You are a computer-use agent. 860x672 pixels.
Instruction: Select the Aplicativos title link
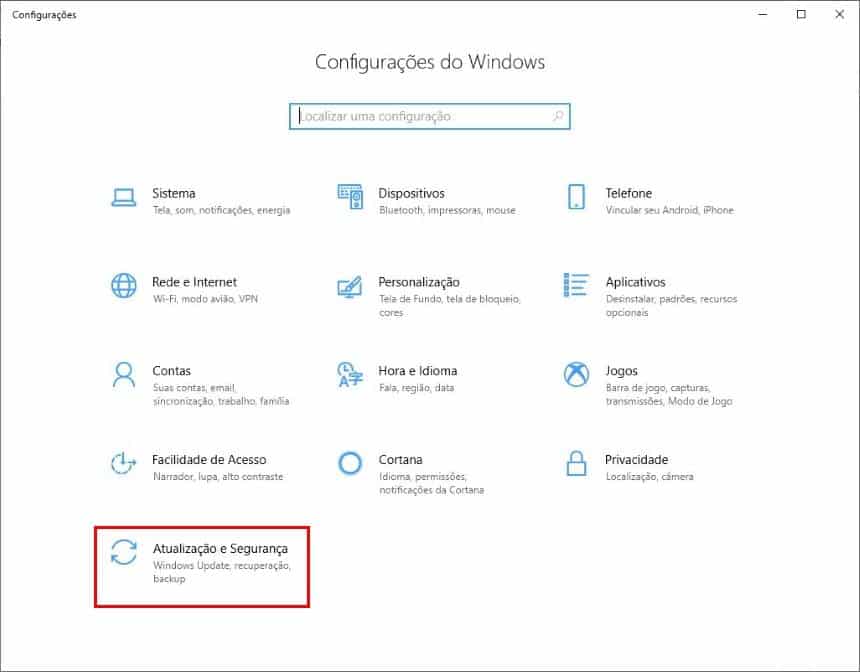635,283
